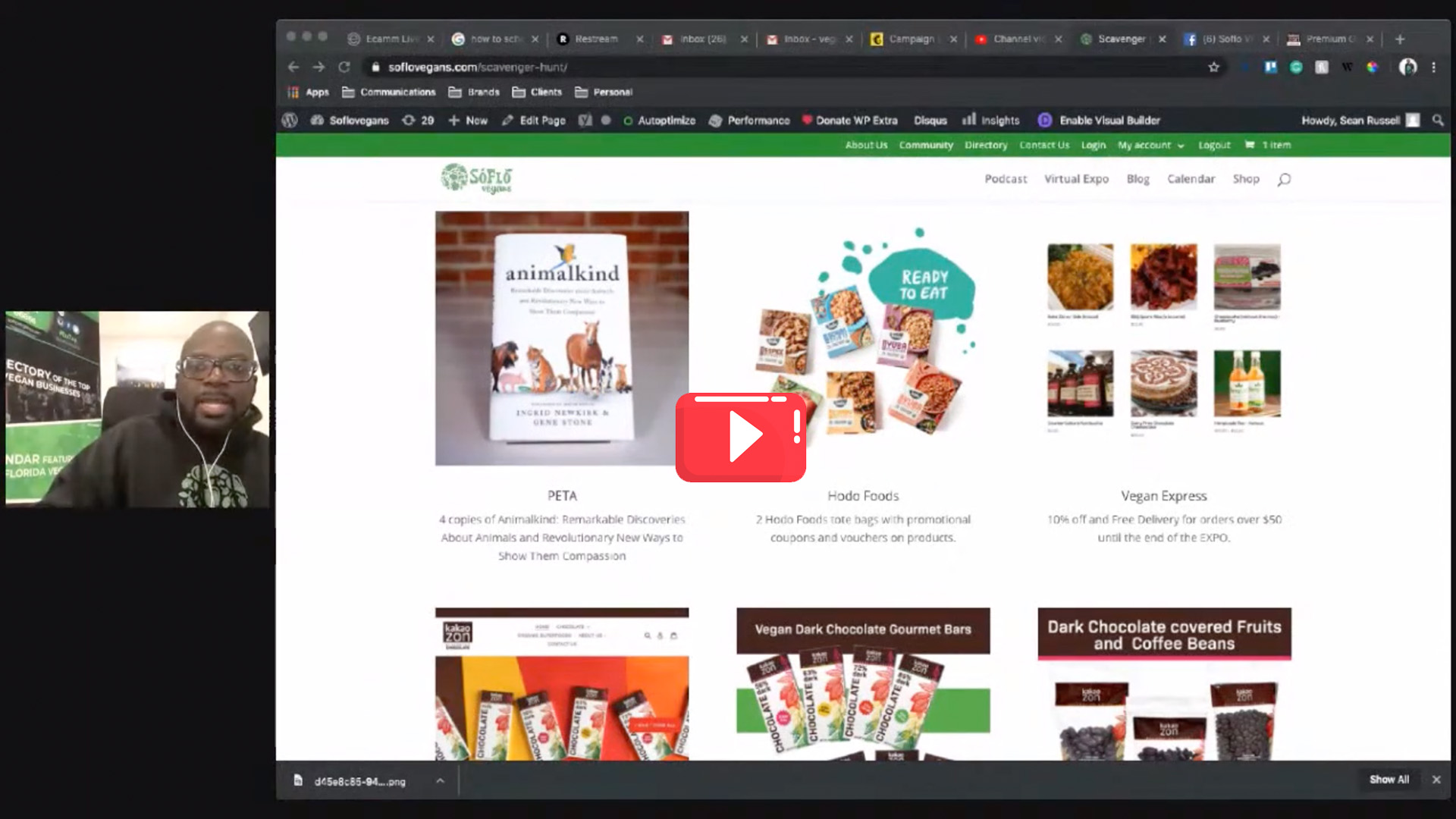Open Soflovegans site menu in admin bar
Screen dimensions: 1456x819
(x=350, y=120)
